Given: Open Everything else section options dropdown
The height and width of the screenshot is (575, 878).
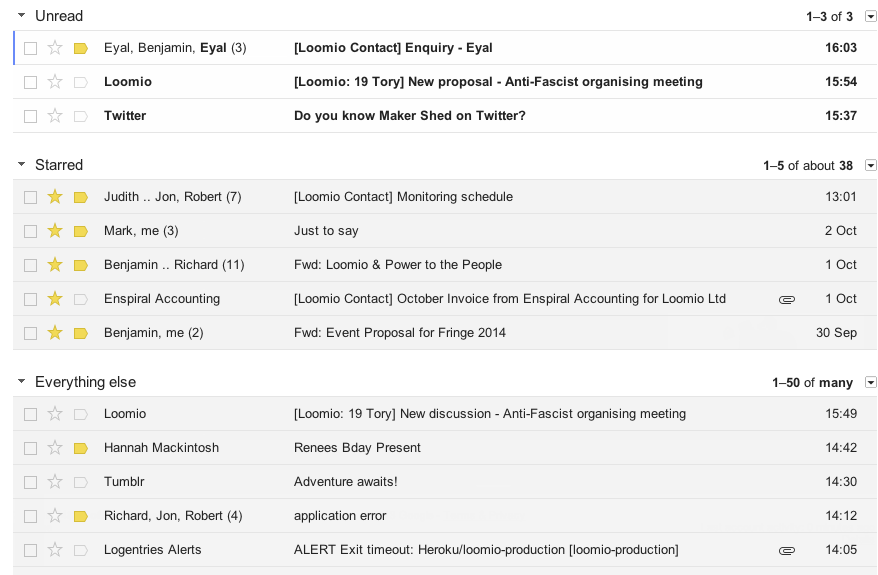Looking at the screenshot, I should [870, 382].
